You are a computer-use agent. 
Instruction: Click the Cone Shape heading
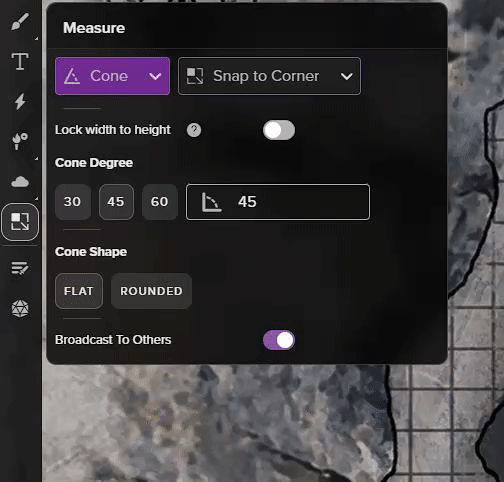click(91, 252)
